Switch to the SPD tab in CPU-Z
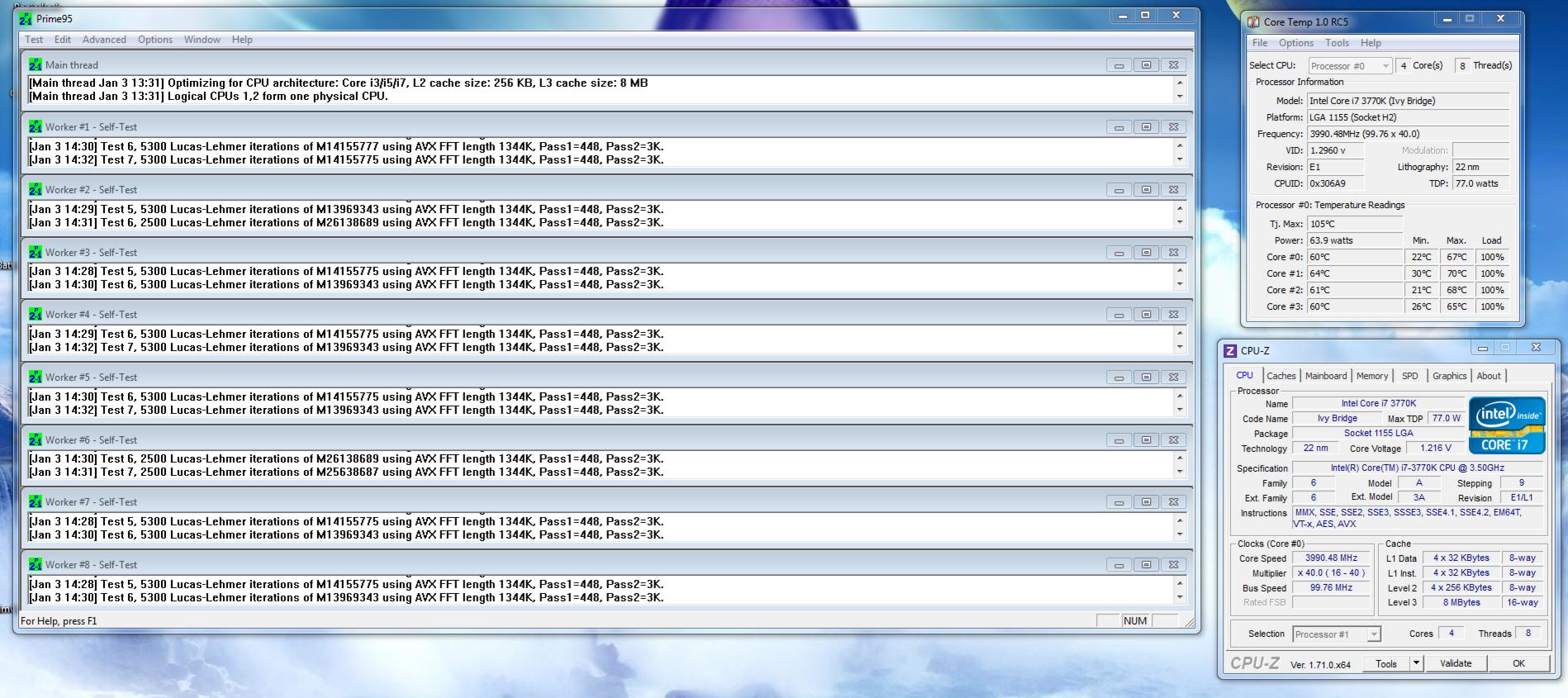The width and height of the screenshot is (1568, 698). point(1410,376)
